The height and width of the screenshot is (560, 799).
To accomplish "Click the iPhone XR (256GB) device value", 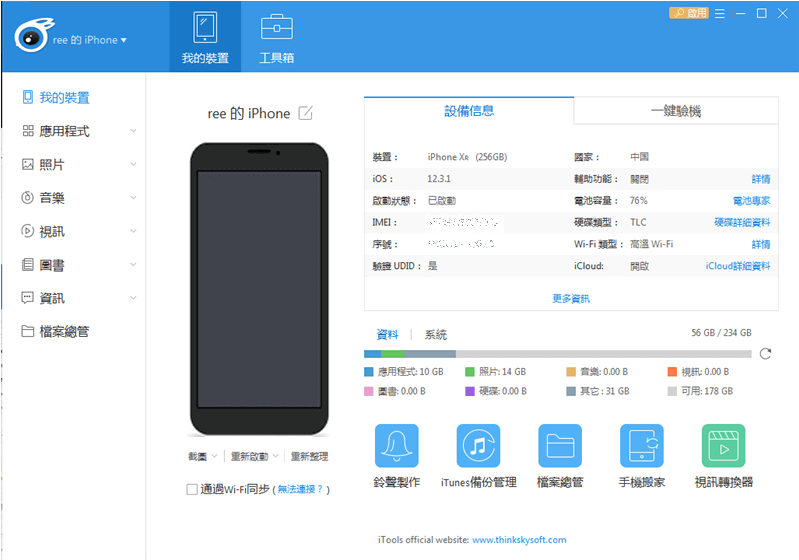I will 467,157.
